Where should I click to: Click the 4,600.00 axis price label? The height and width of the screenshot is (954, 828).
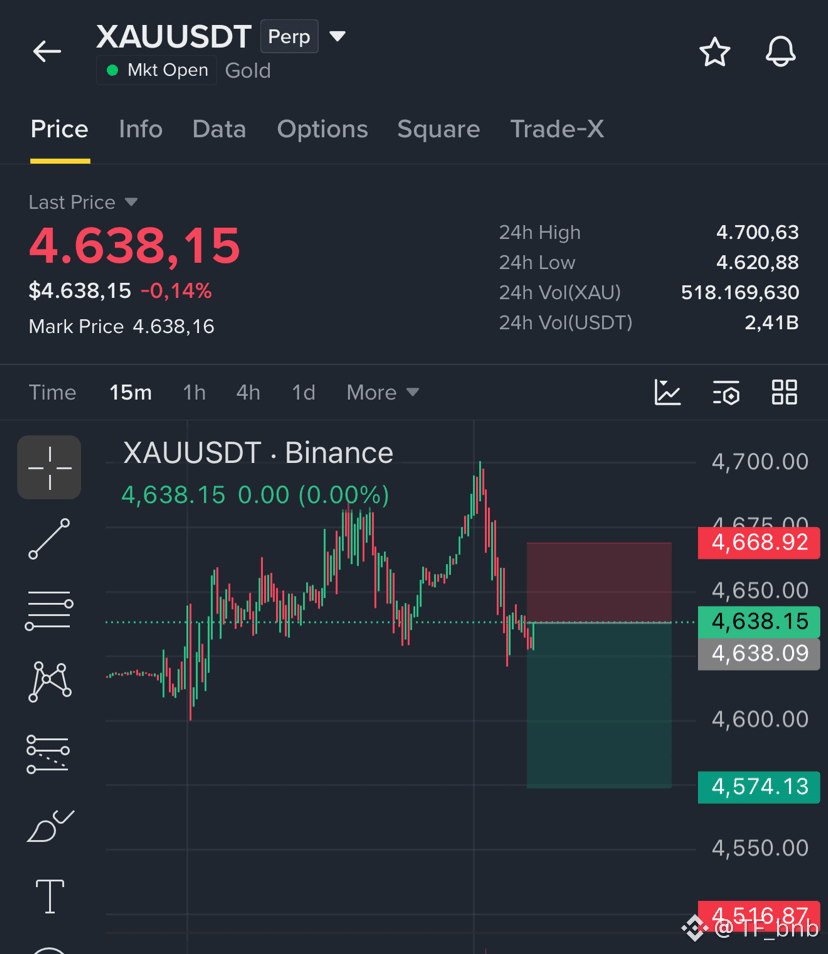[760, 719]
